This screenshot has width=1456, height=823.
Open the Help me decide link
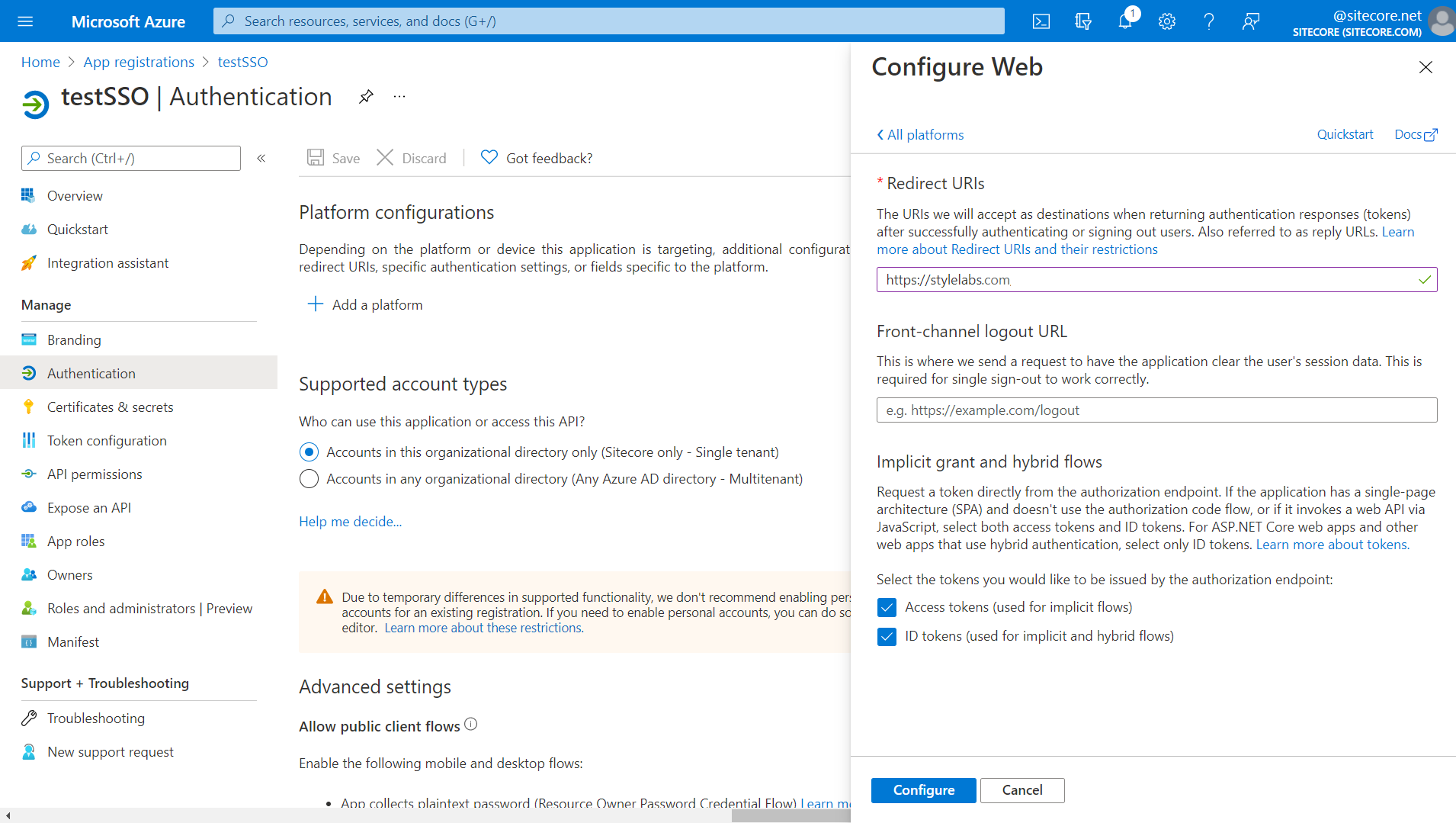click(350, 521)
